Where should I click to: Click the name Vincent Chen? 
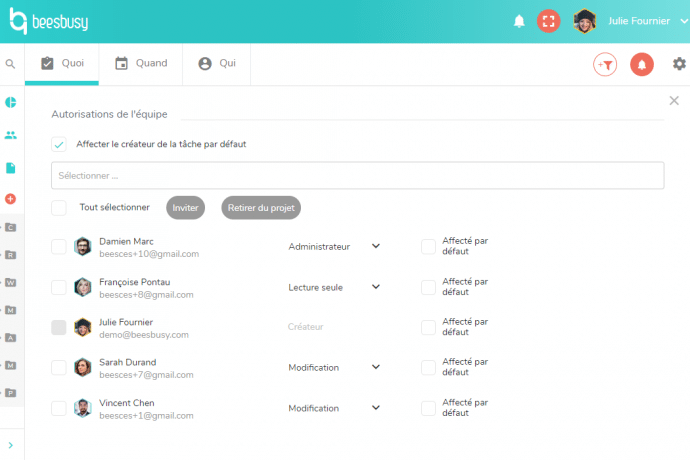coord(127,403)
